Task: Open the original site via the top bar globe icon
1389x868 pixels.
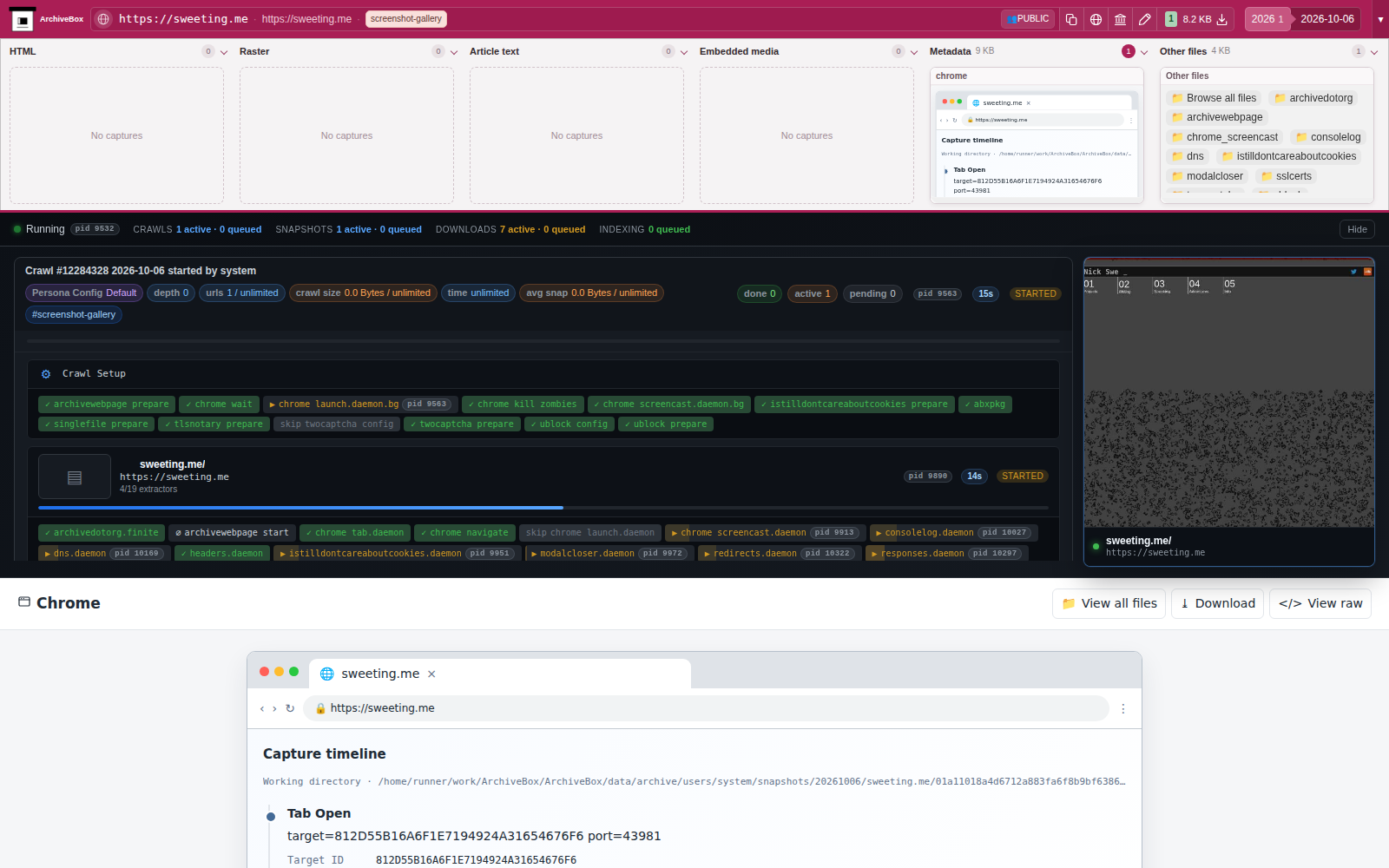Action: pyautogui.click(x=1096, y=19)
